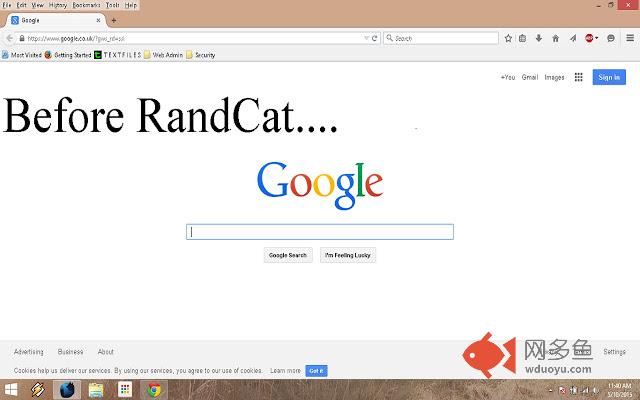Screen dimensions: 640x400
Task: Open the Security bookmark folder
Action: click(x=200, y=55)
